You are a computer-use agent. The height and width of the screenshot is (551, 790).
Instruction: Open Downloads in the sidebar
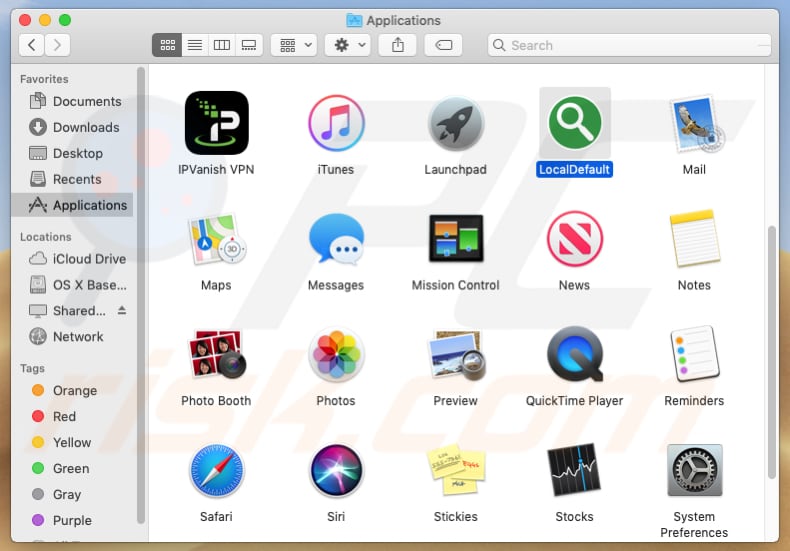(x=73, y=127)
